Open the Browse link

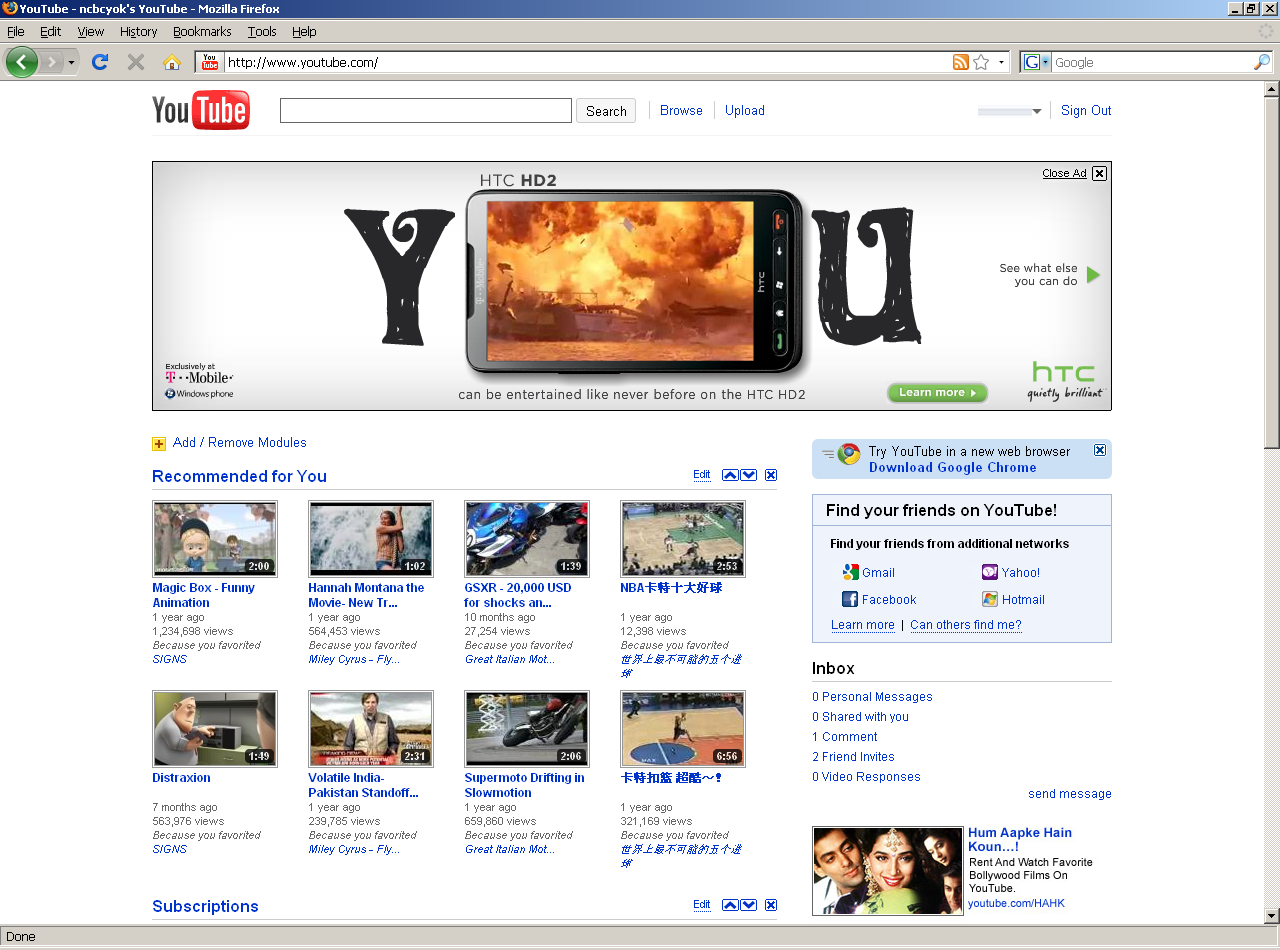(681, 111)
